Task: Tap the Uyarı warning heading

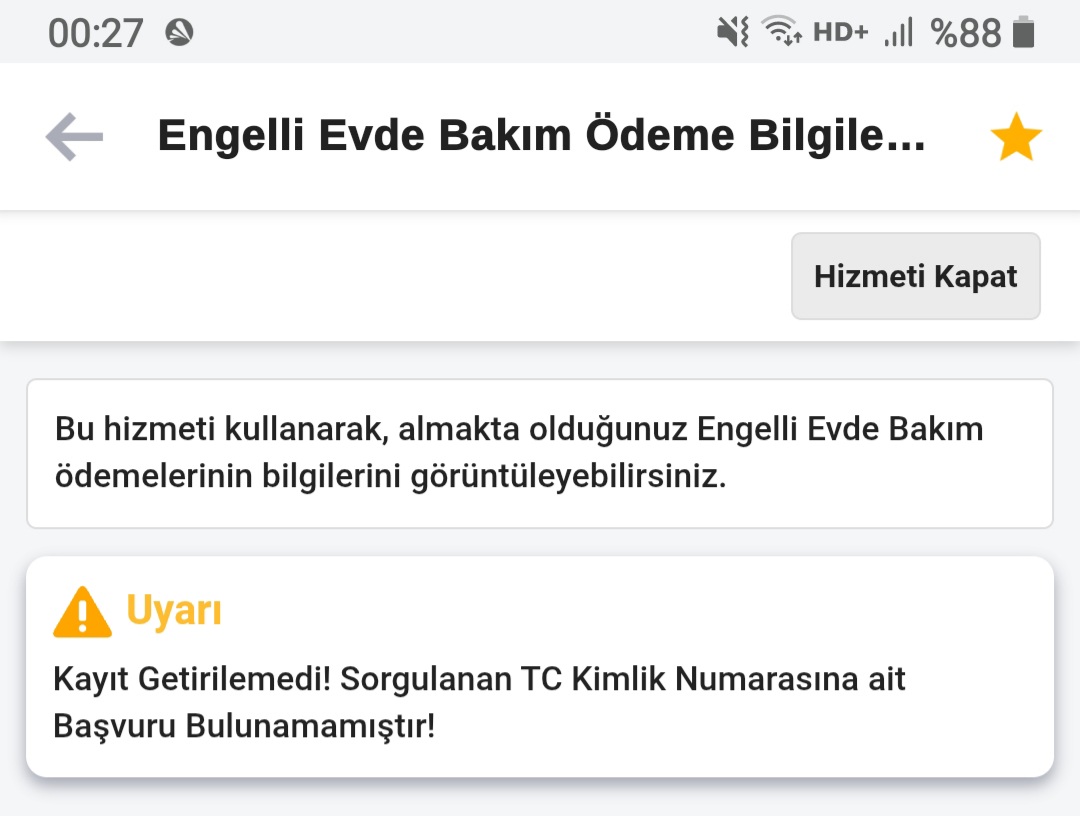Action: 174,610
